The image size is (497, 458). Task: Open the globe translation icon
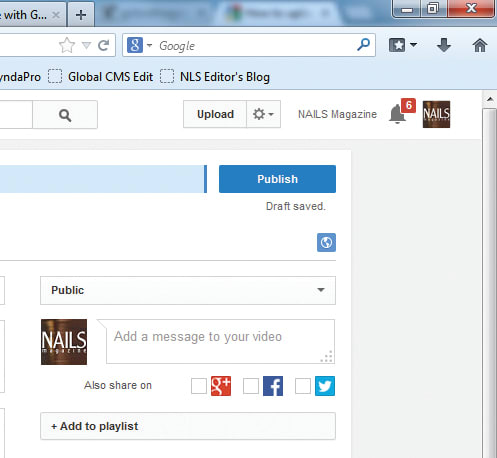pos(326,242)
